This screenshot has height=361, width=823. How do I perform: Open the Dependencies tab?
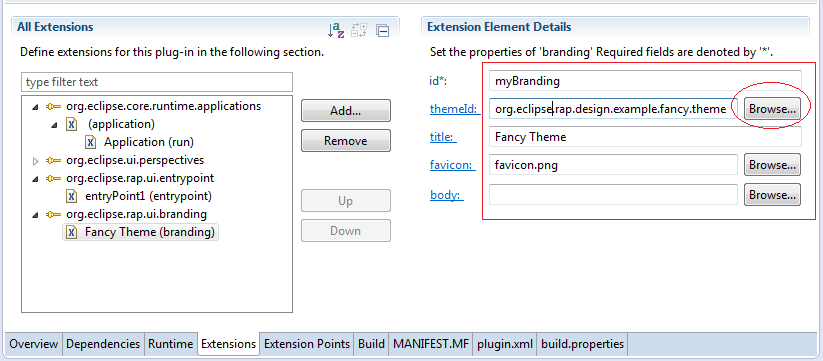pos(103,344)
